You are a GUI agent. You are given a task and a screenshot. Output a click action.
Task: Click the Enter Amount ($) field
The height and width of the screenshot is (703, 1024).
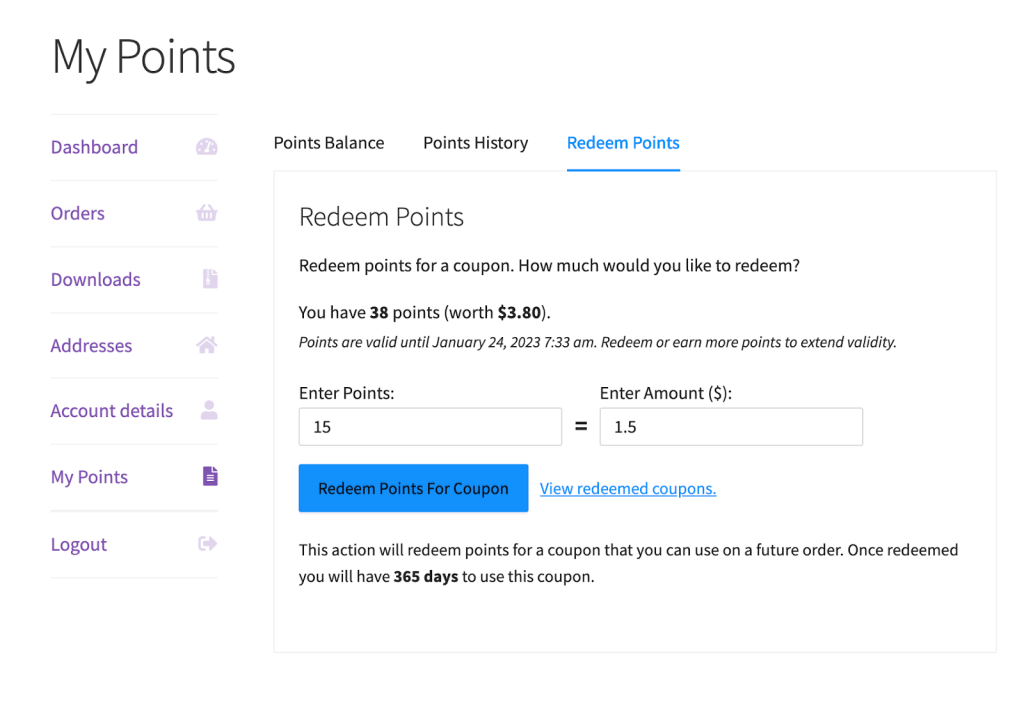tap(730, 427)
